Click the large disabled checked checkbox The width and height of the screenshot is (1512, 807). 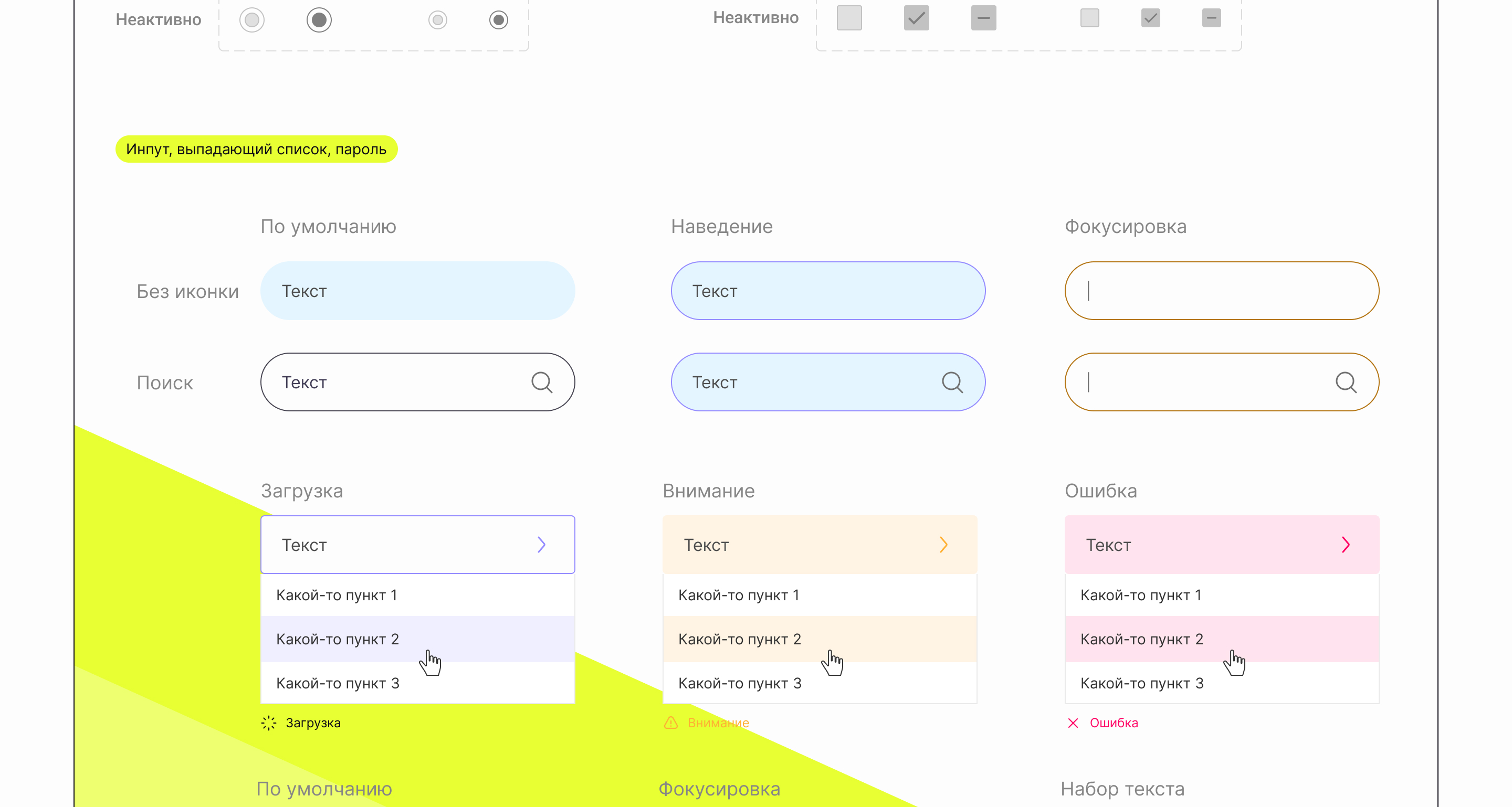point(916,18)
